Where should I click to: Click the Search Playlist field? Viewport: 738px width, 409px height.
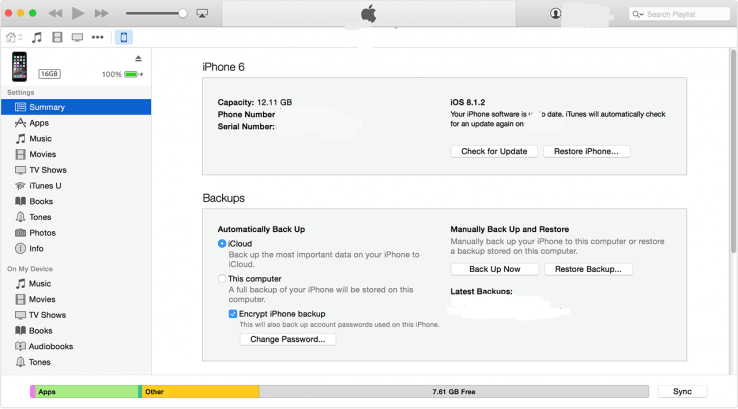click(x=679, y=14)
